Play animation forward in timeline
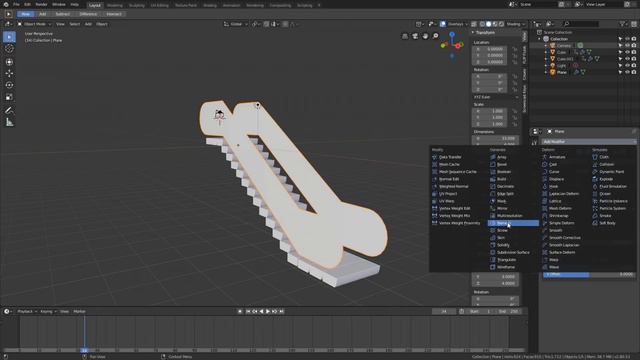This screenshot has width=640, height=360. point(268,311)
